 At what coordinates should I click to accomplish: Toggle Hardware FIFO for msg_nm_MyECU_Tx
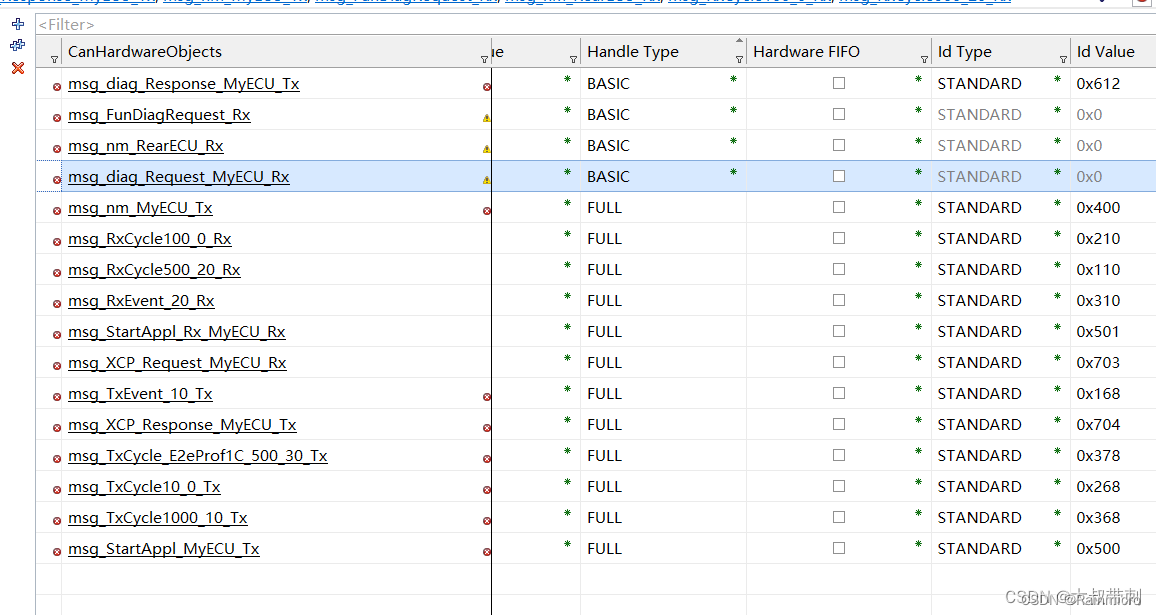click(x=839, y=207)
